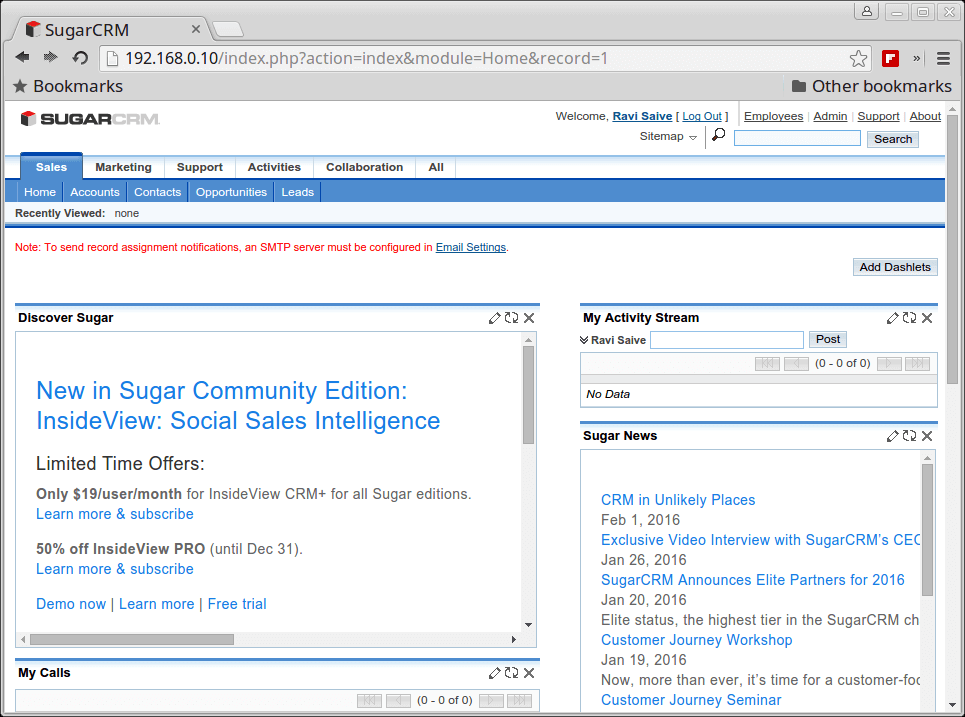965x717 pixels.
Task: Click Home in the blue submenu
Action: tap(40, 192)
